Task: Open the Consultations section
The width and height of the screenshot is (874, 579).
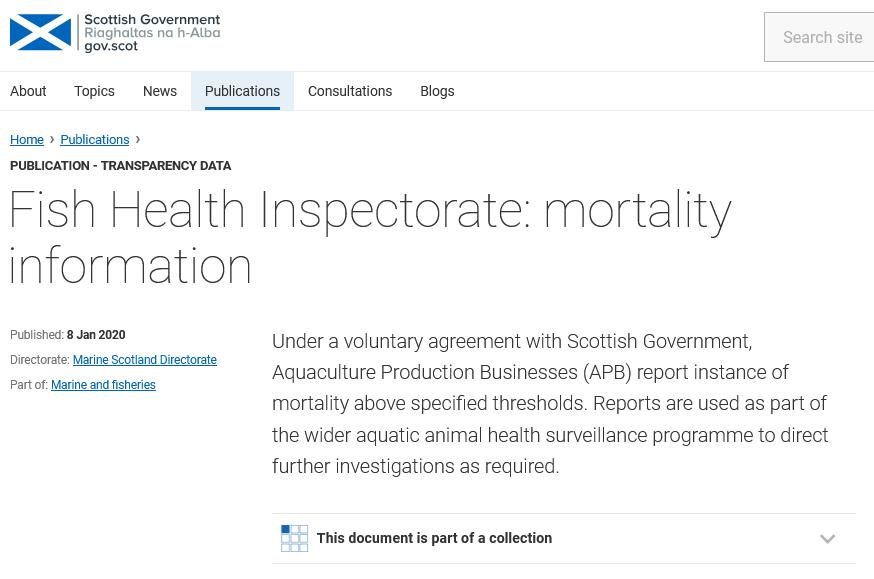Action: coord(350,91)
